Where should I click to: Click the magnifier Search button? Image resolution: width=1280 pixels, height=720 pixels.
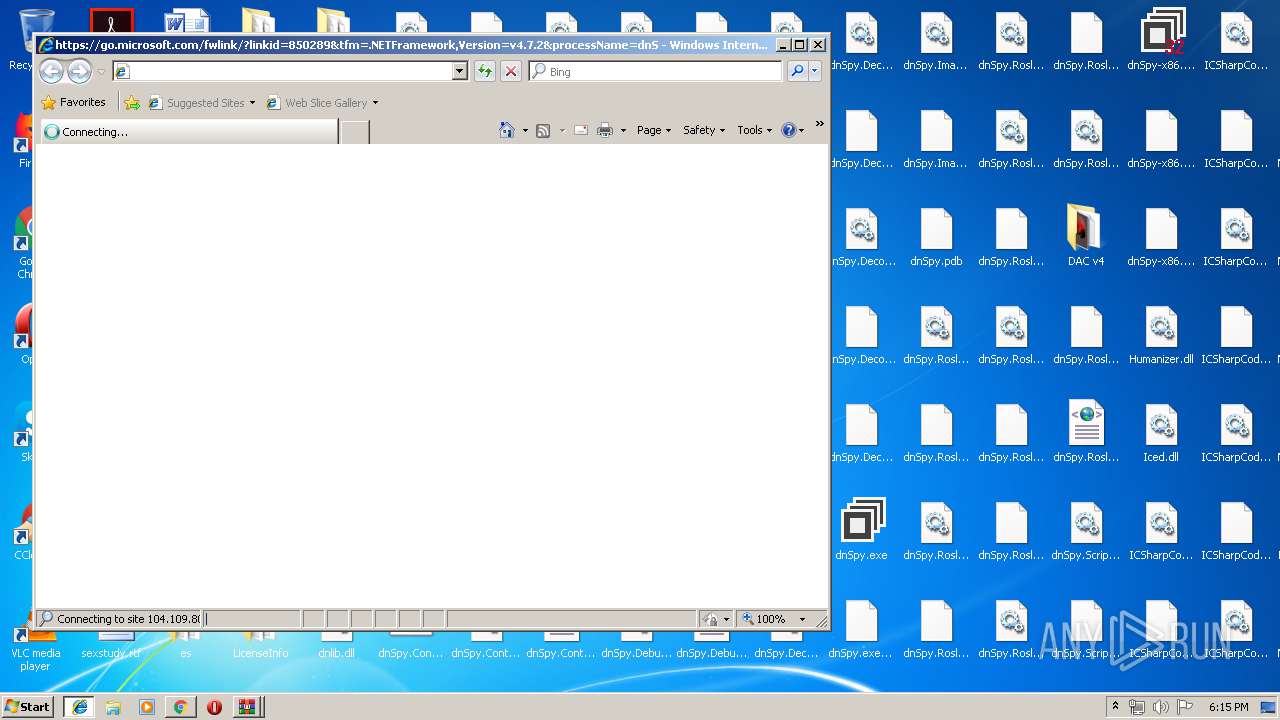click(797, 71)
